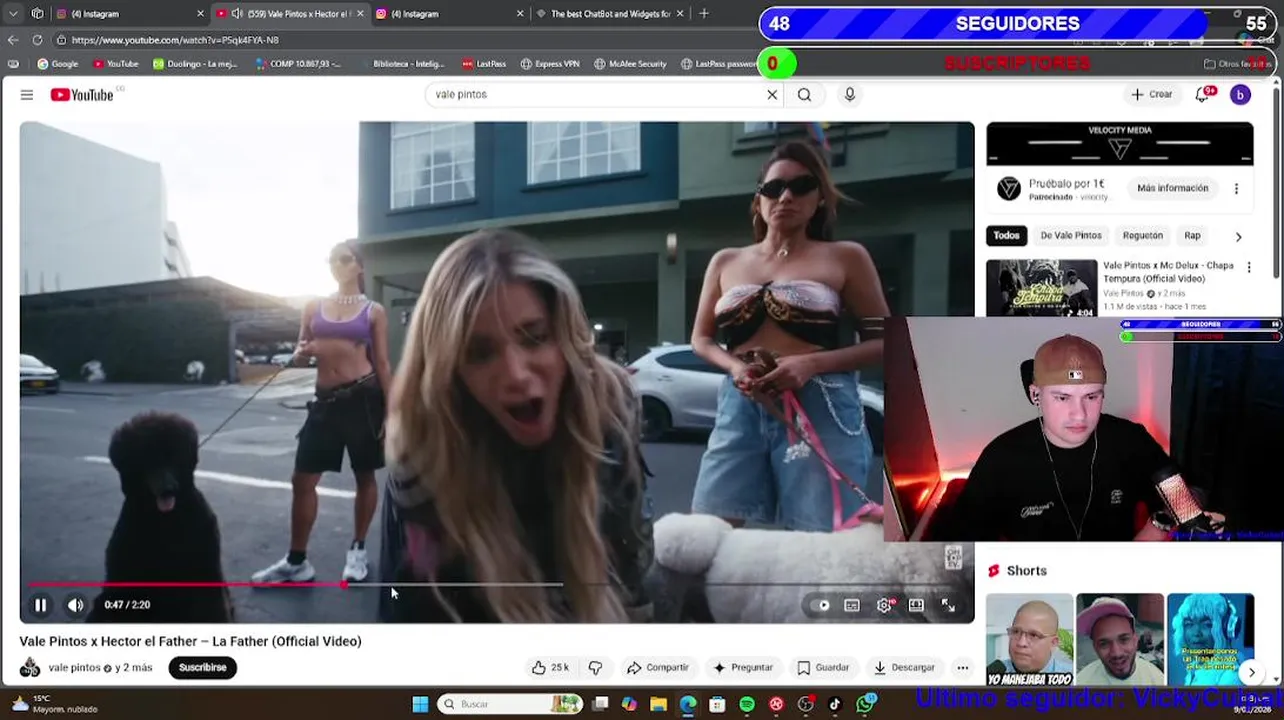This screenshot has width=1284, height=720.
Task: Open the 'YO MANEJABA TODO' short
Action: click(x=1029, y=640)
